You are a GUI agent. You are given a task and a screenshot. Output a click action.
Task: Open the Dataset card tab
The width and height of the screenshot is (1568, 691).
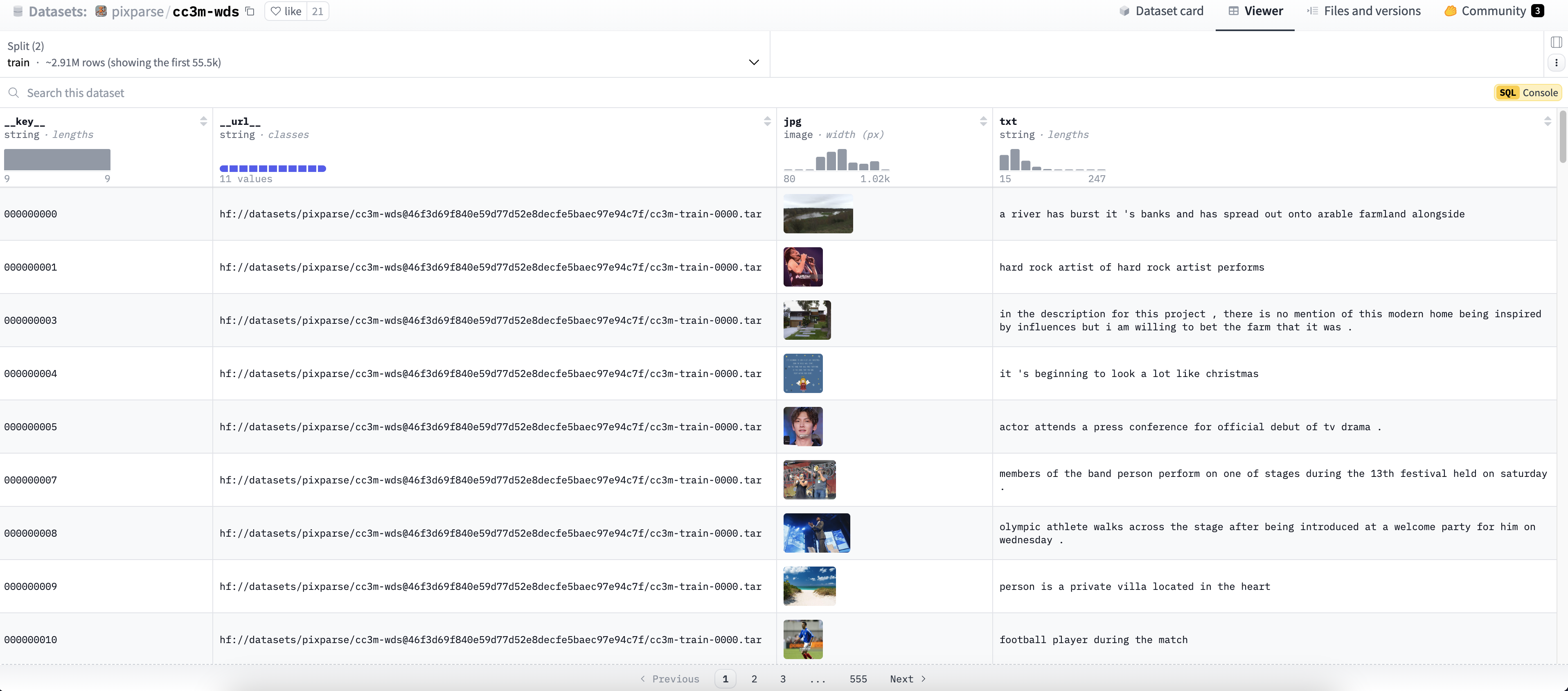(x=1161, y=11)
